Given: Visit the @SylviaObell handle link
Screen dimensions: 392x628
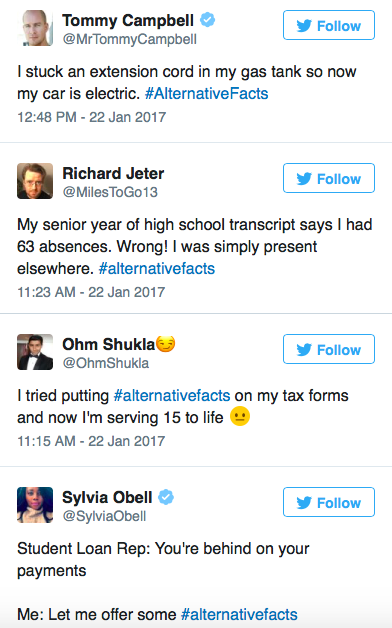Looking at the screenshot, I should [x=104, y=516].
